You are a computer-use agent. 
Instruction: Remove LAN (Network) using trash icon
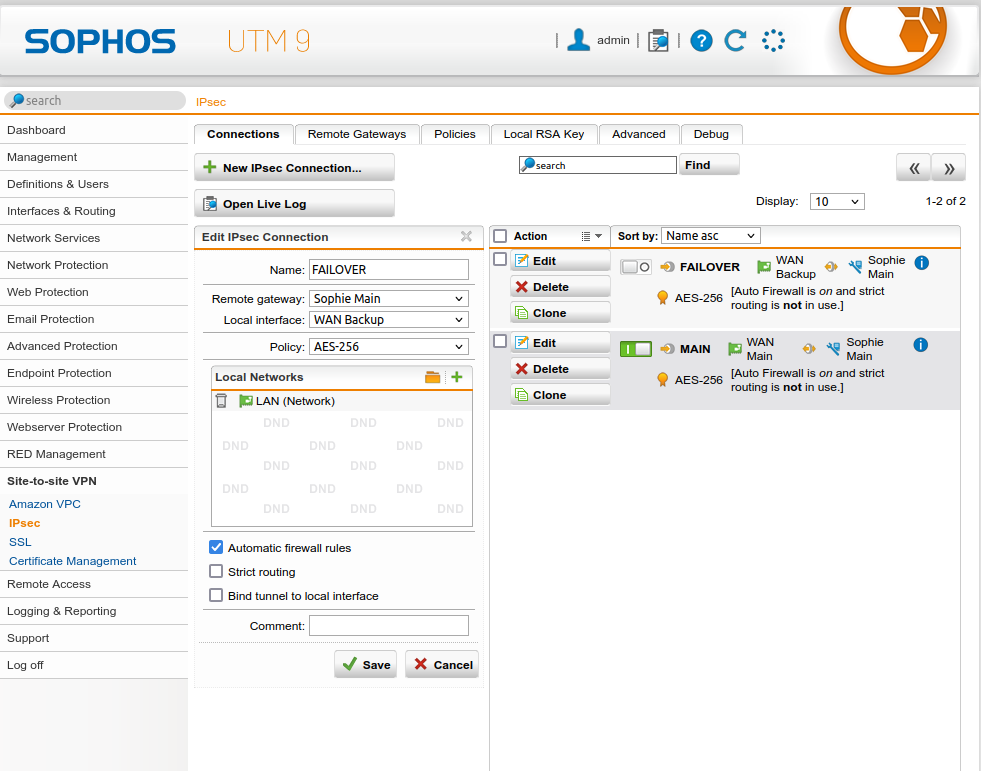point(222,401)
